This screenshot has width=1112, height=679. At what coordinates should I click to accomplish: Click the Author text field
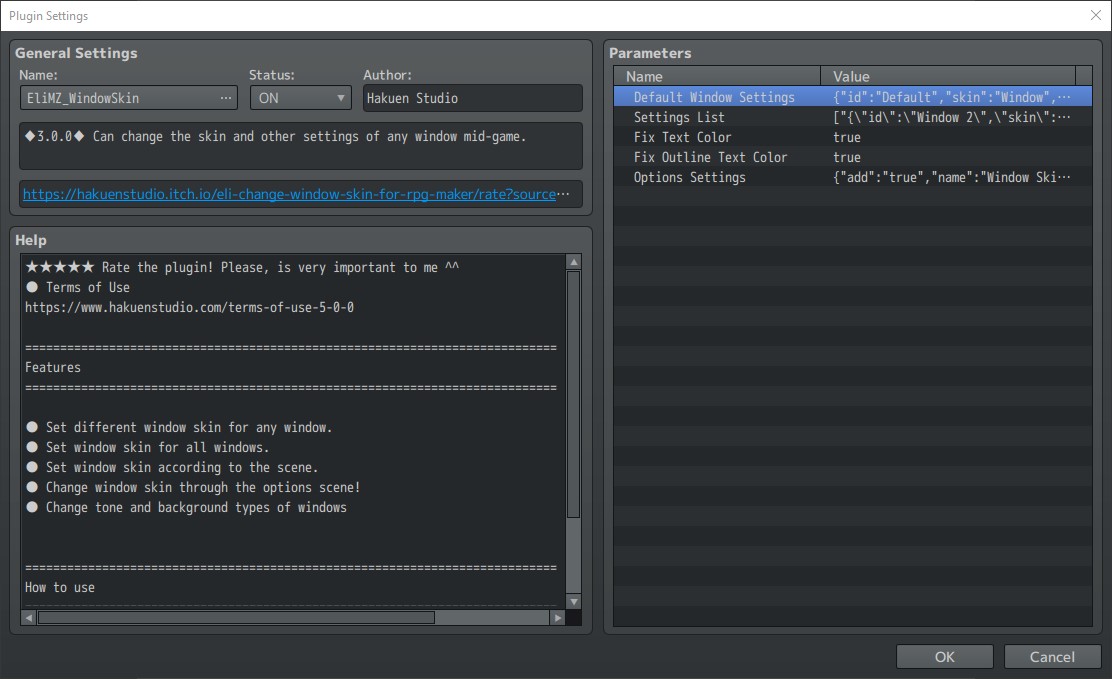(472, 98)
